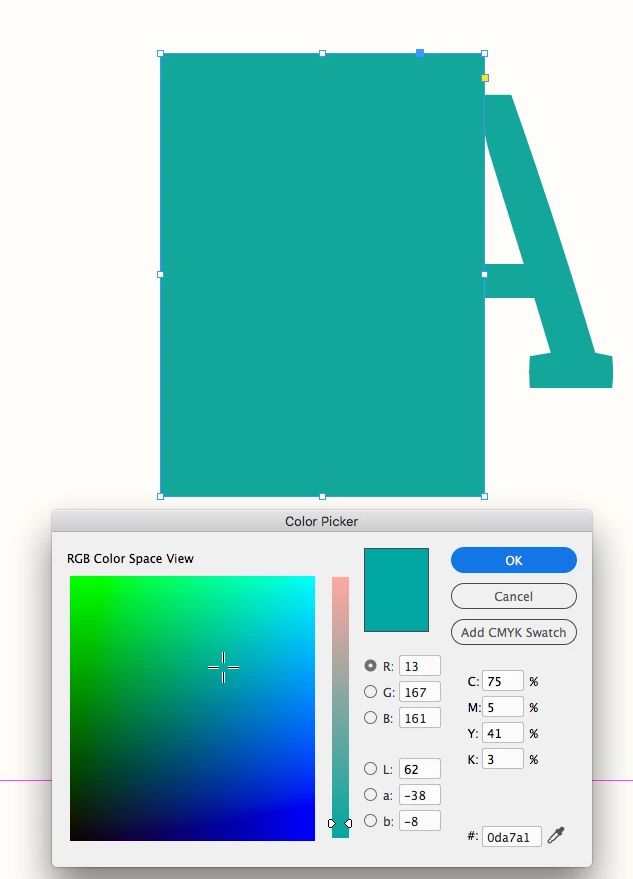633x879 pixels.
Task: Click the Magenta percentage field showing 5
Action: (x=502, y=707)
